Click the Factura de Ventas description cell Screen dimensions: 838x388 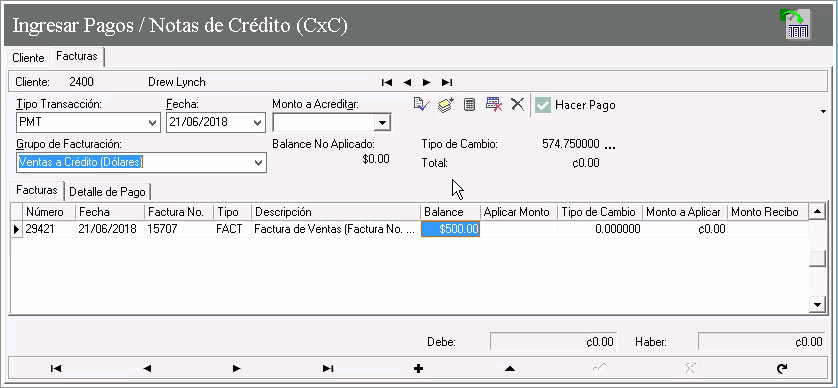click(336, 229)
